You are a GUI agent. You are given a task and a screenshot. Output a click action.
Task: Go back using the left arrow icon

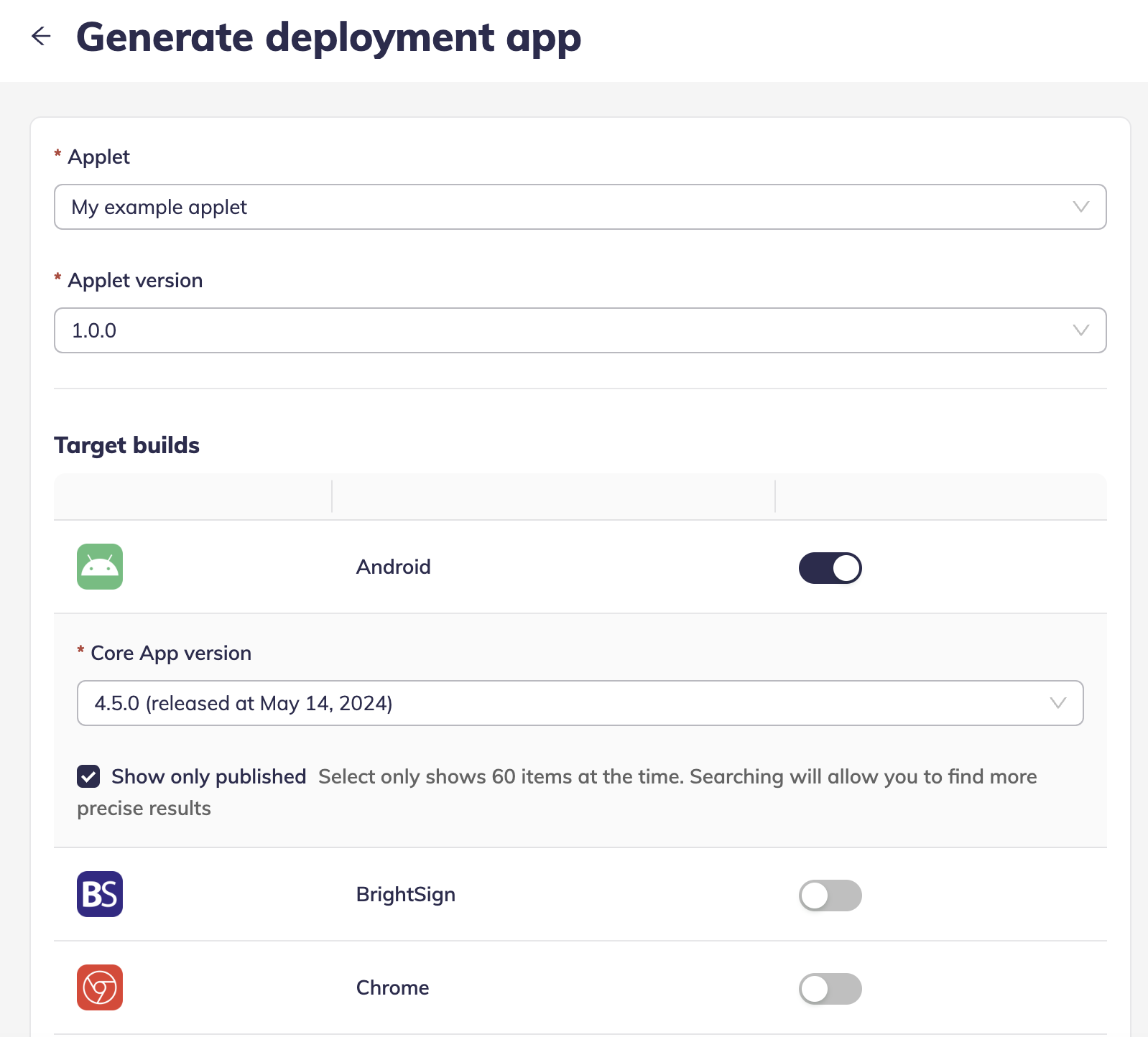[41, 36]
